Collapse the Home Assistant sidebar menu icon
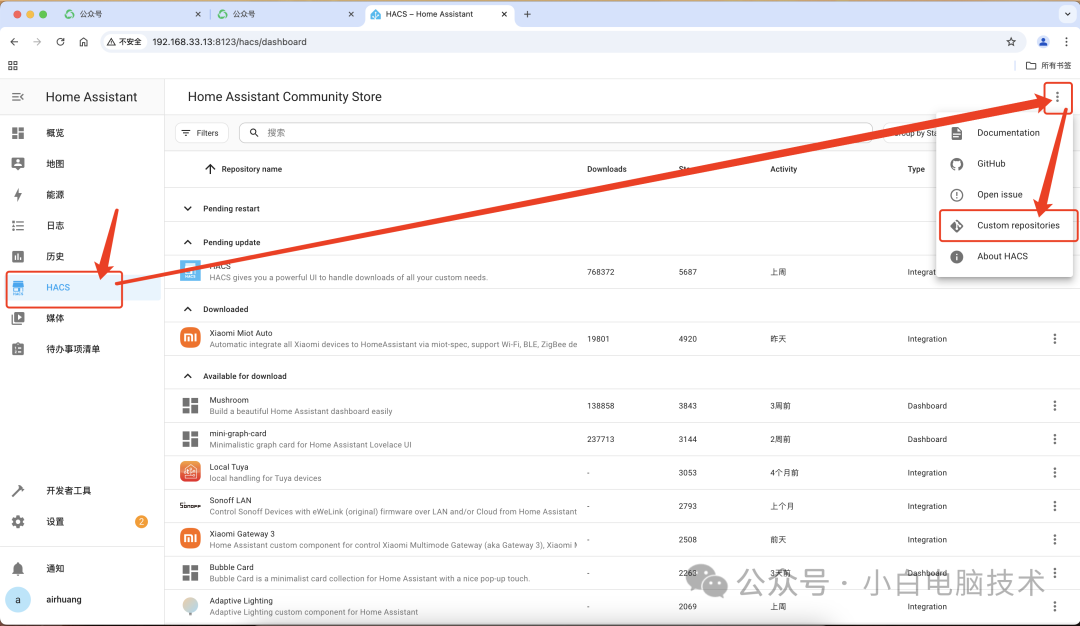1080x626 pixels. tap(18, 97)
